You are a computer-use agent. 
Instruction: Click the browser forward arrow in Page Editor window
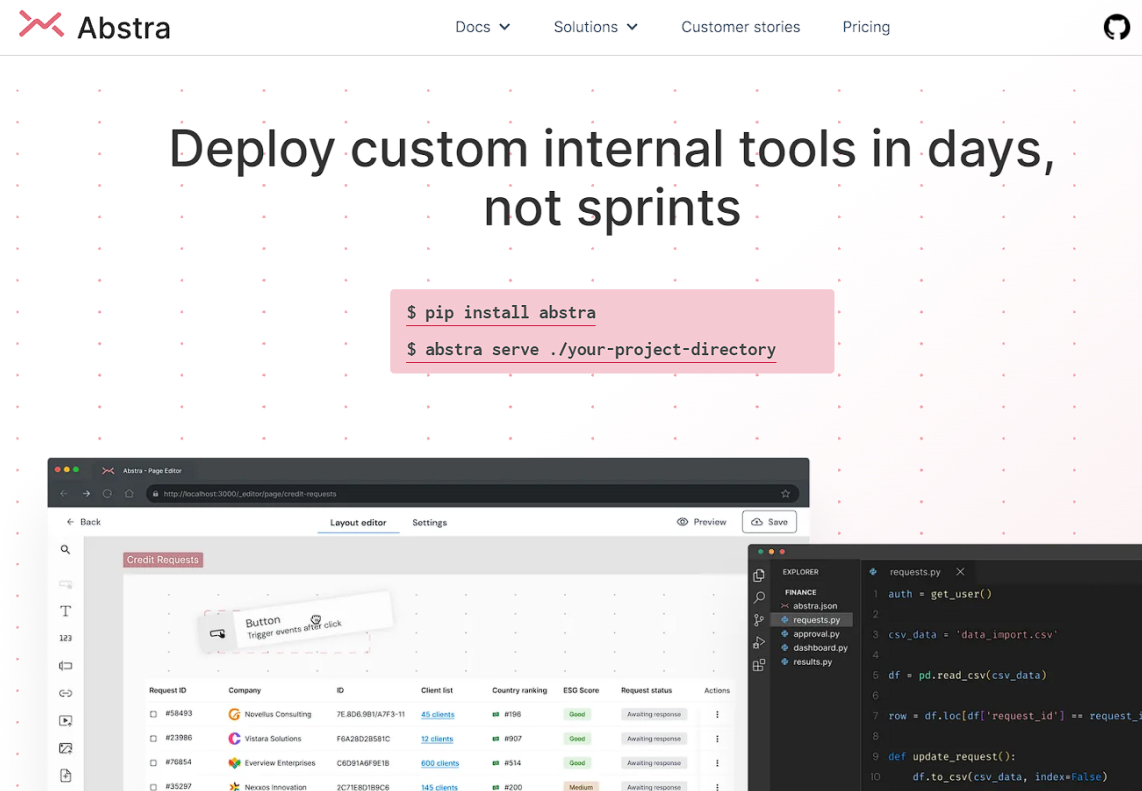[86, 493]
